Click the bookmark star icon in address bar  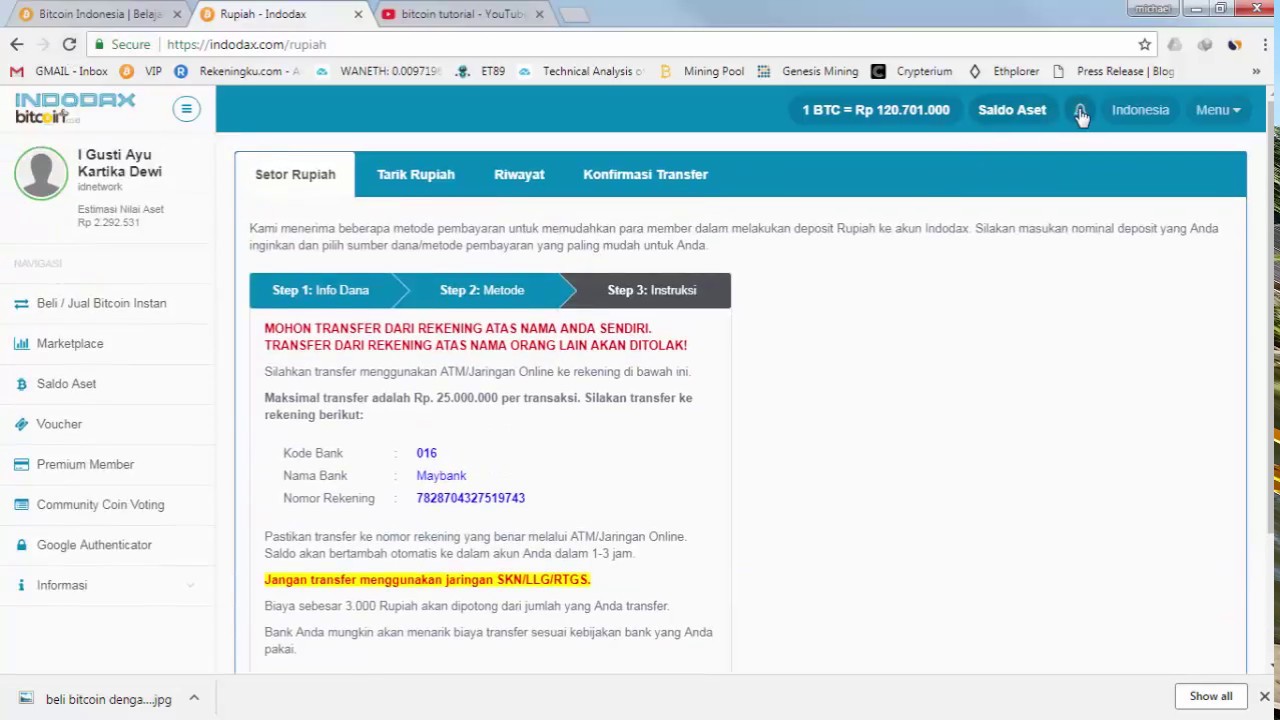[1144, 44]
